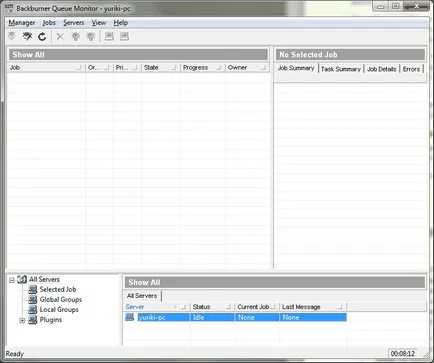Click the Owner column filter button
The width and height of the screenshot is (434, 363).
[x=263, y=68]
